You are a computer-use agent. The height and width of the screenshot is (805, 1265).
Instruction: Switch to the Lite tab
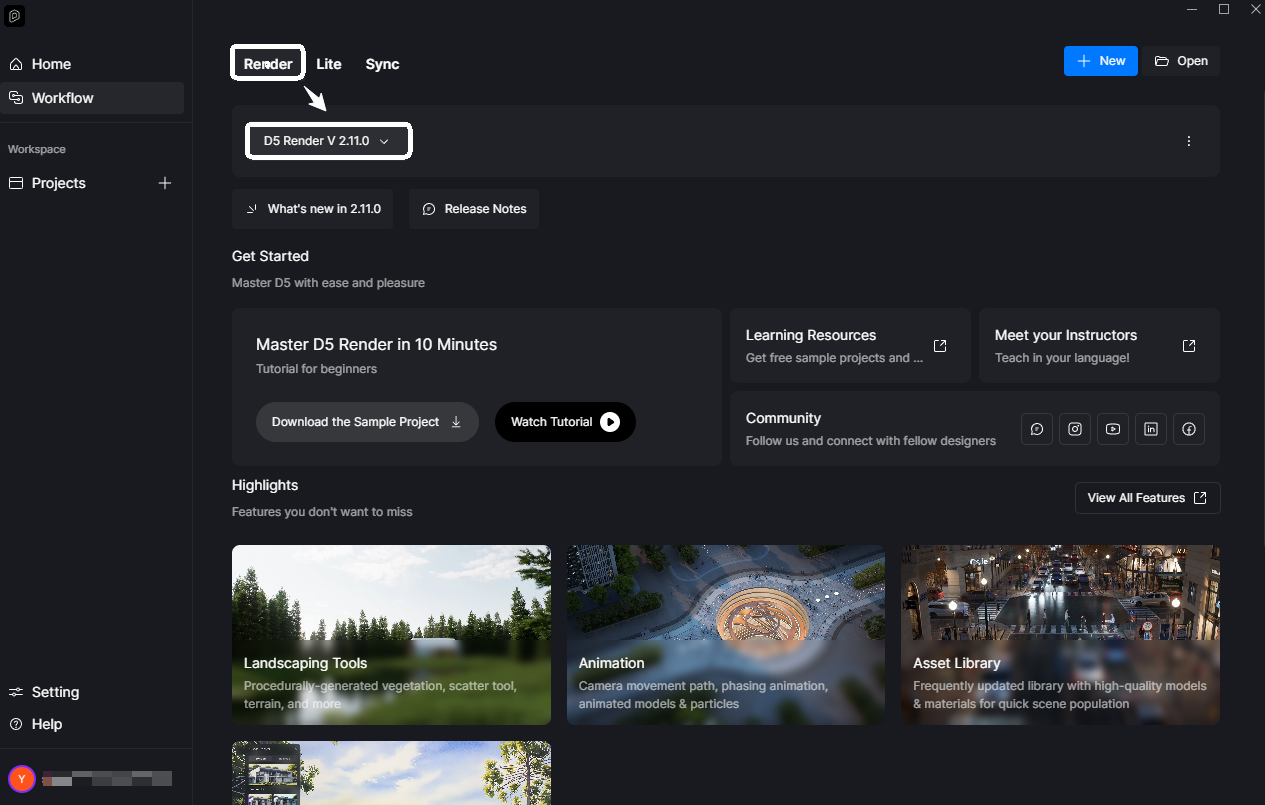[329, 64]
